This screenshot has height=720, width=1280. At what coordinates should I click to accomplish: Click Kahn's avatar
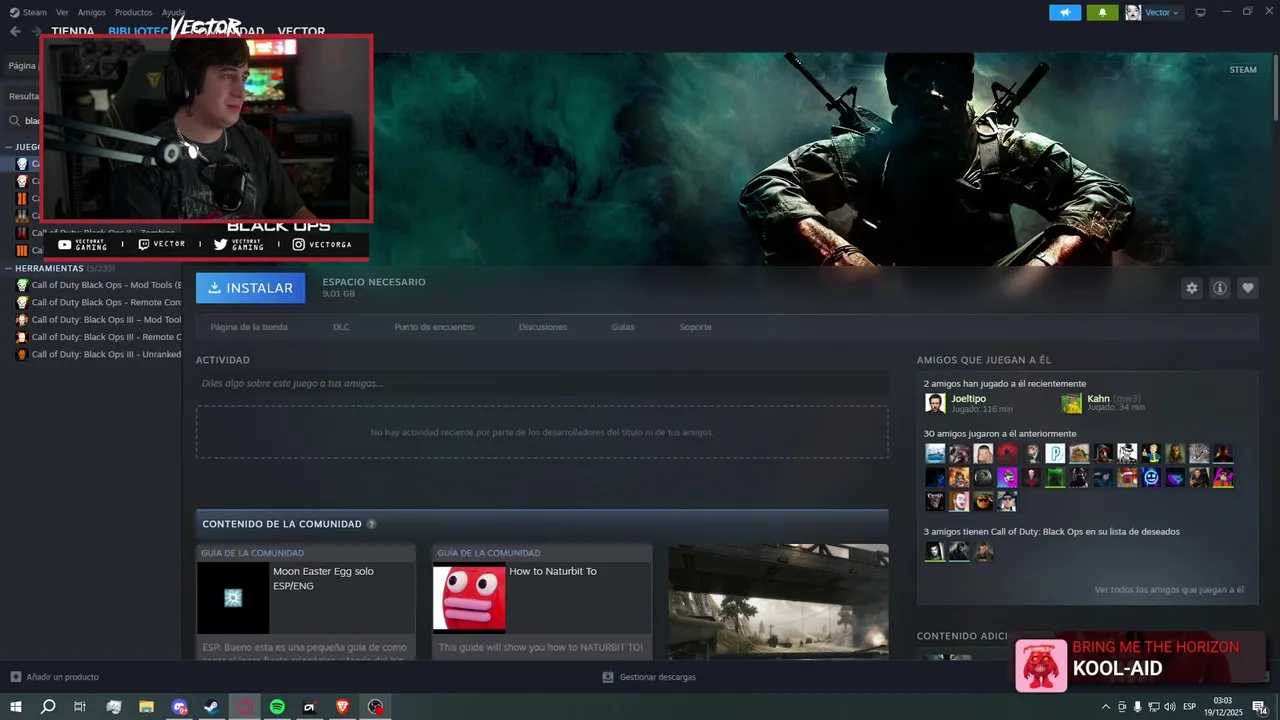[1072, 403]
